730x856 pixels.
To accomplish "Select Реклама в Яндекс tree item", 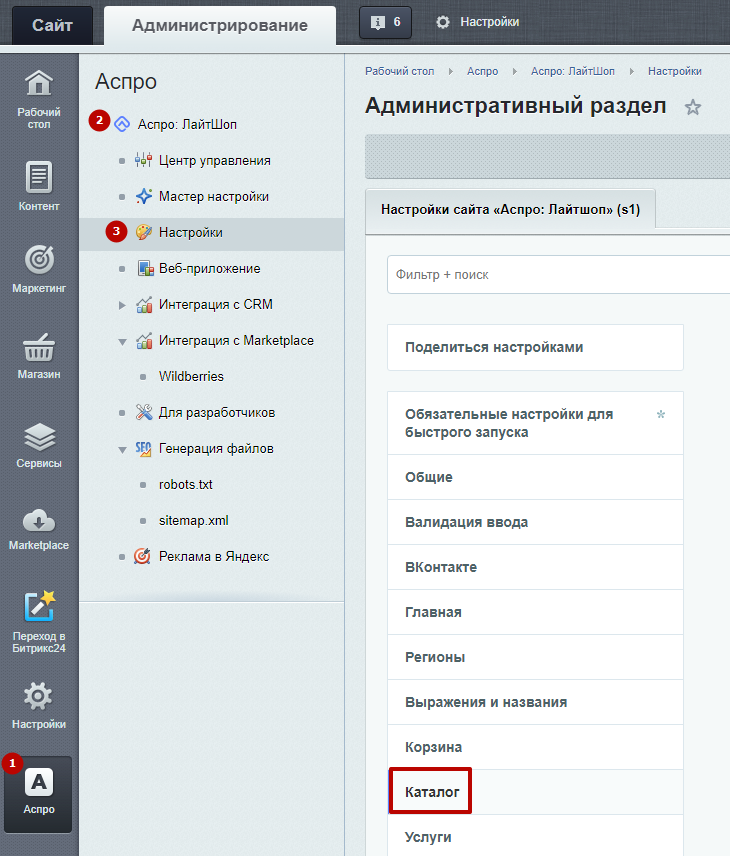I will point(214,556).
